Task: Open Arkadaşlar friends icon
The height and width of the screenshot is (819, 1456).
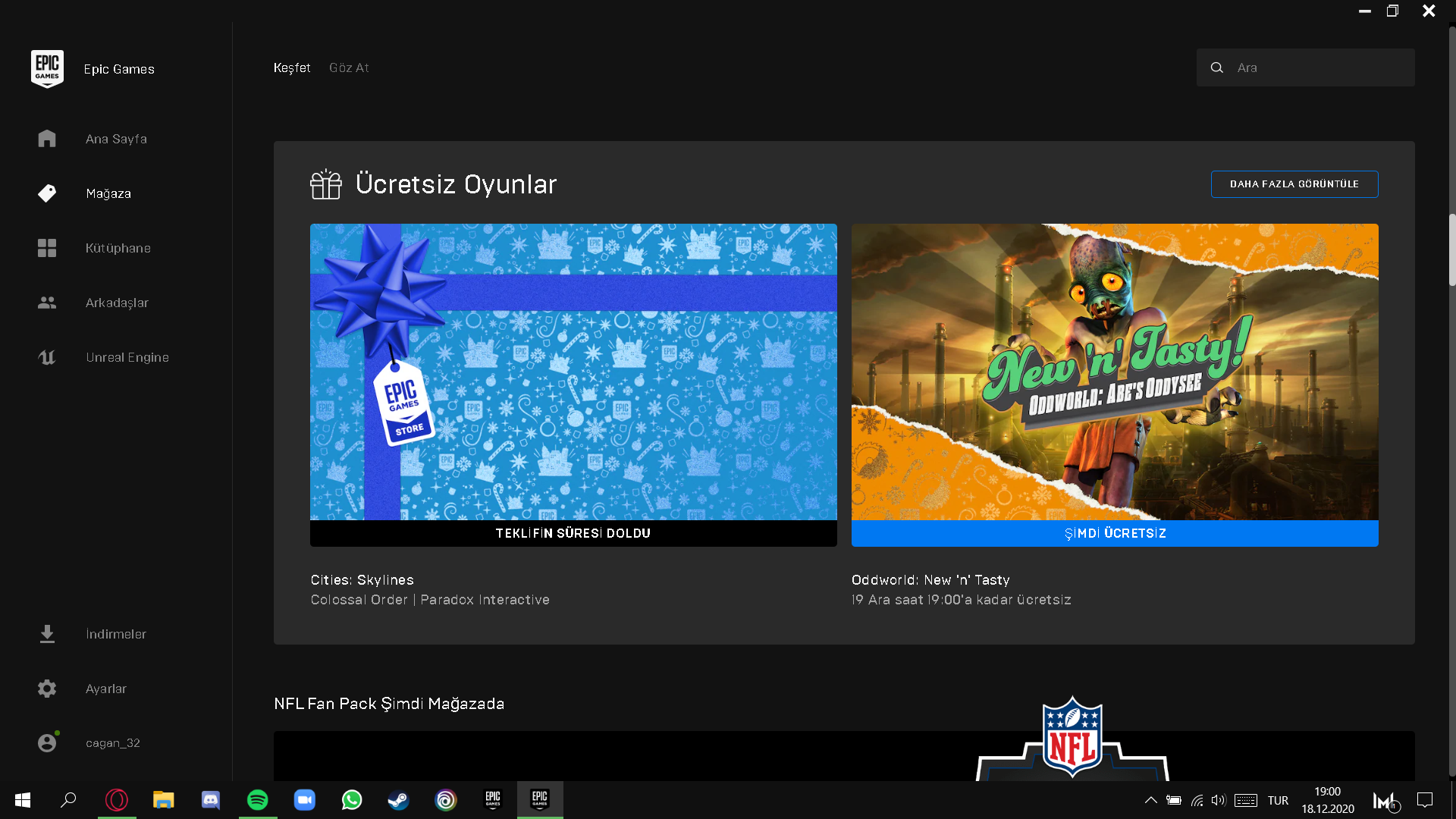Action: pos(47,303)
